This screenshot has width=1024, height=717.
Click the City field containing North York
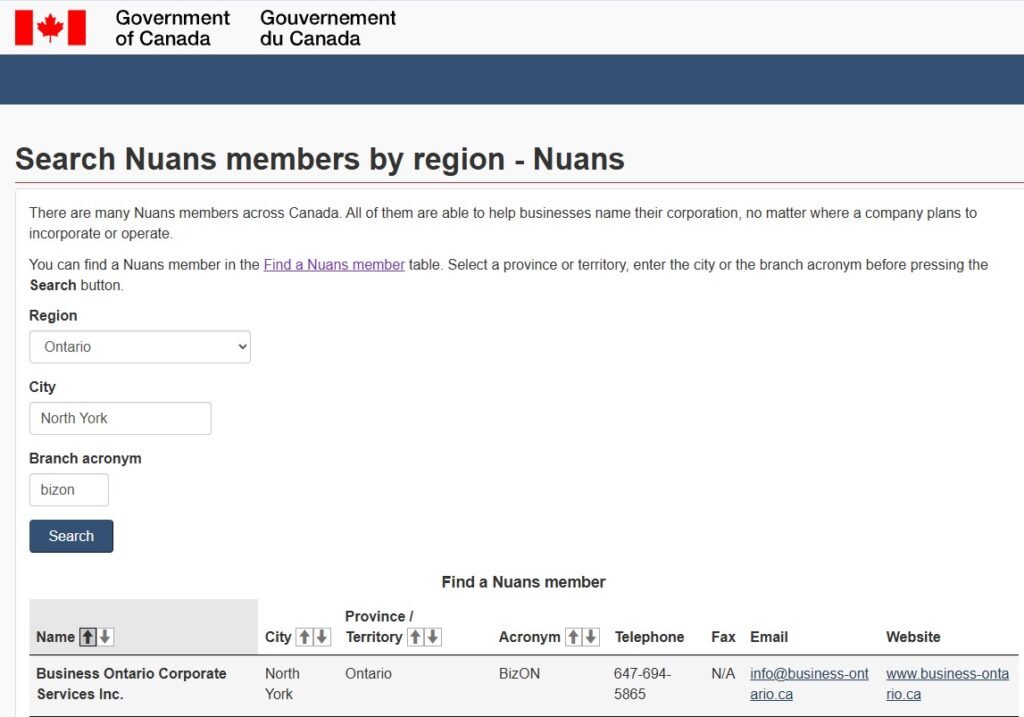[120, 418]
